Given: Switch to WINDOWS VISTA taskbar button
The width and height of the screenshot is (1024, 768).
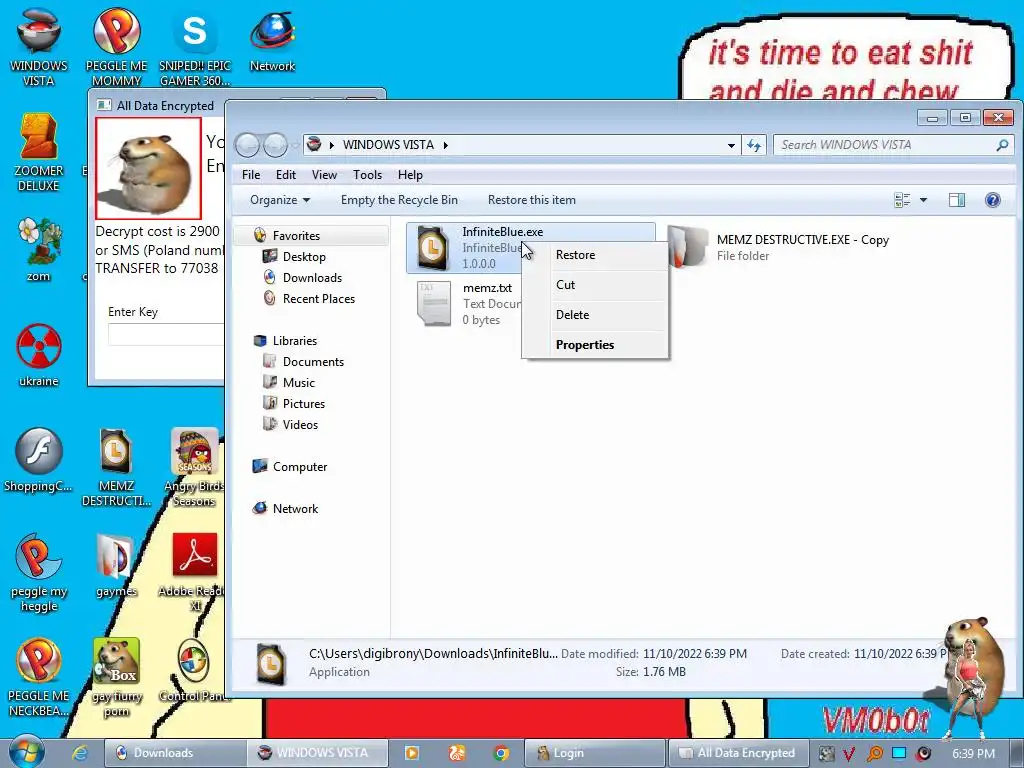Looking at the screenshot, I should 317,753.
